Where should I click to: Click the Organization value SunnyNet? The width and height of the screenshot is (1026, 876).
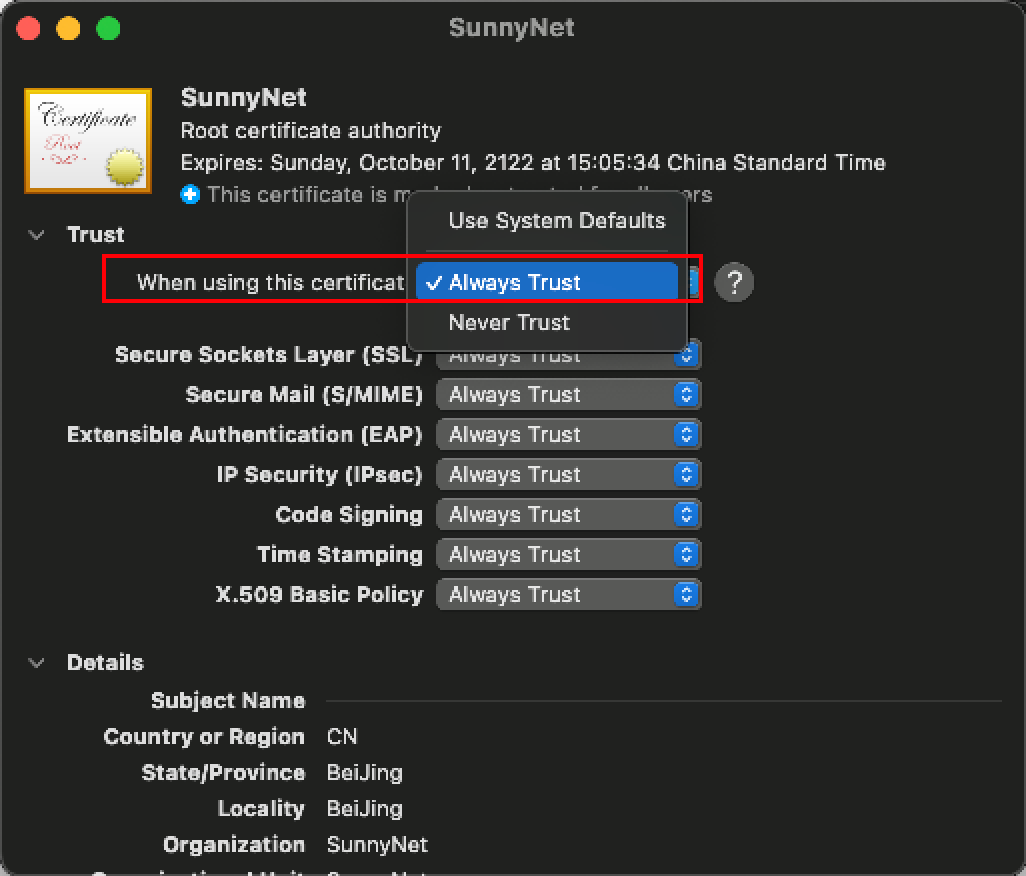point(377,845)
